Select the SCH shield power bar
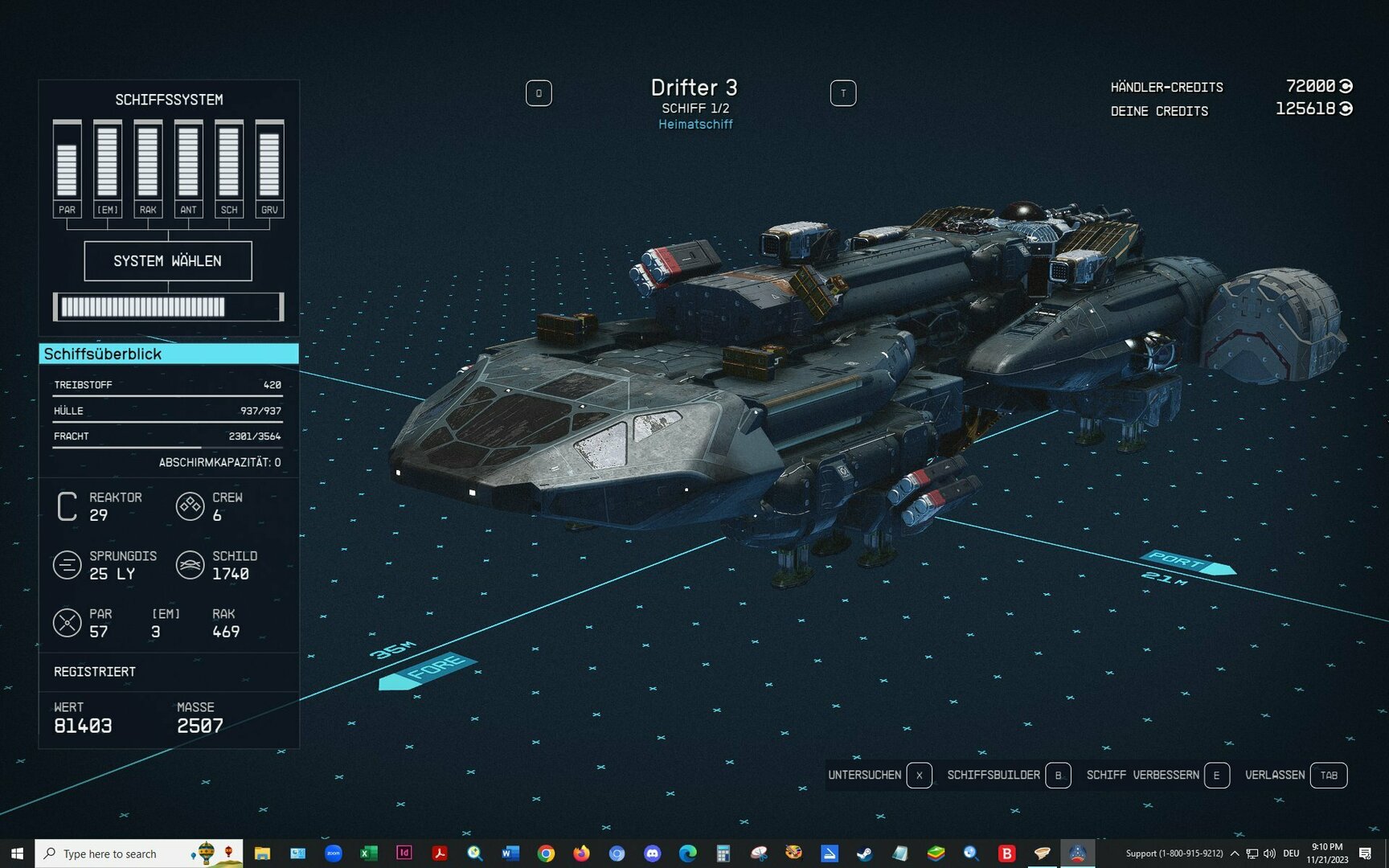The image size is (1389, 868). [x=229, y=168]
